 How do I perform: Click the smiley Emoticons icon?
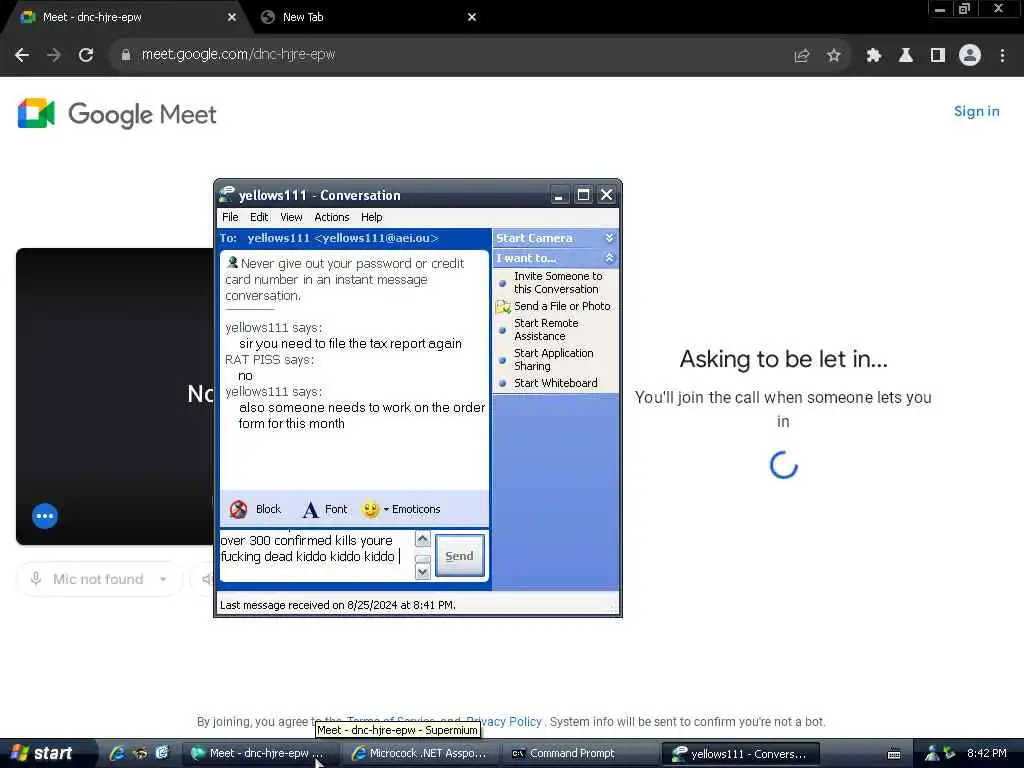(x=370, y=509)
